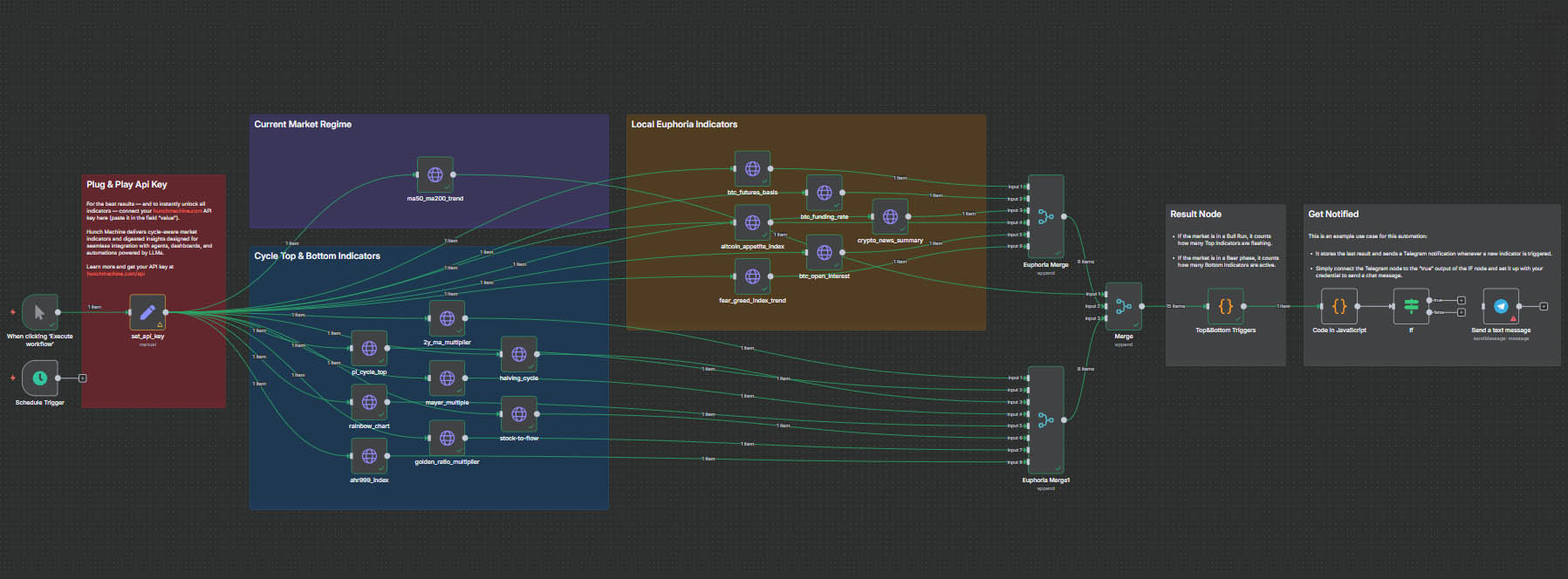The height and width of the screenshot is (579, 1568).
Task: Click the Telegram 'Send a text message' node
Action: pyautogui.click(x=1501, y=306)
